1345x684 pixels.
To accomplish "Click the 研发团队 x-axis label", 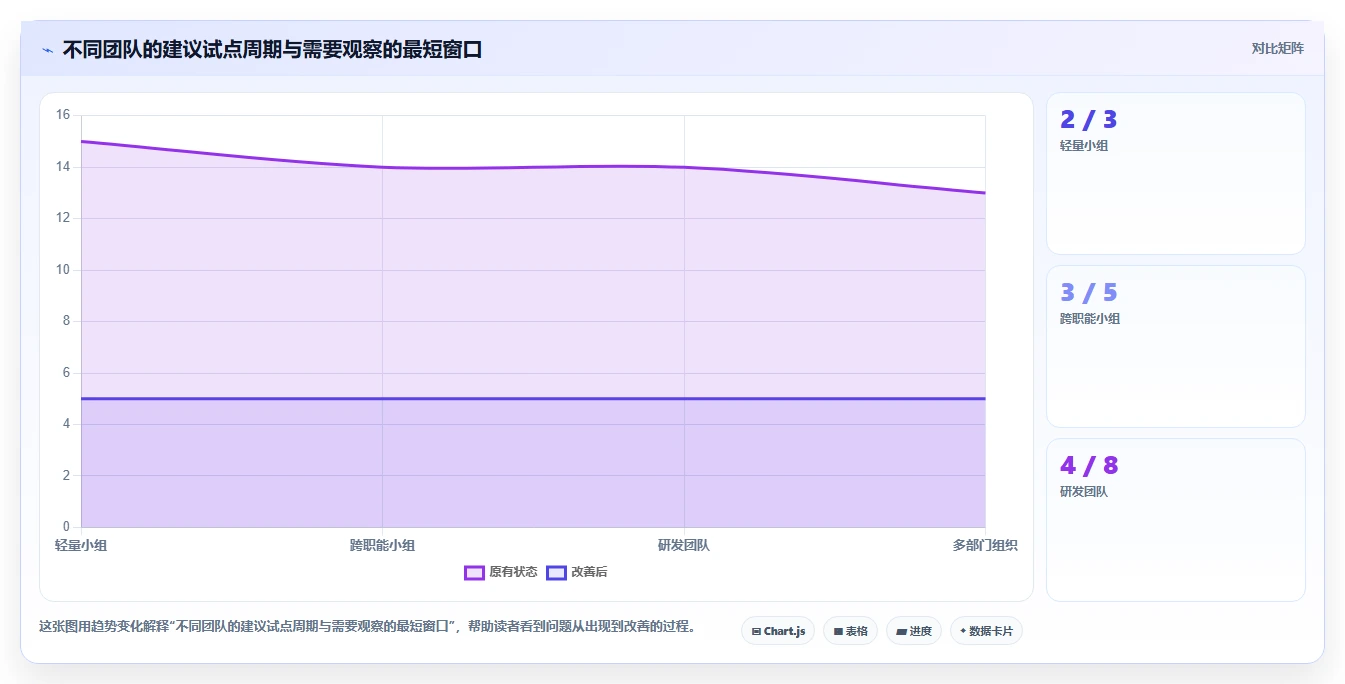I will point(684,545).
